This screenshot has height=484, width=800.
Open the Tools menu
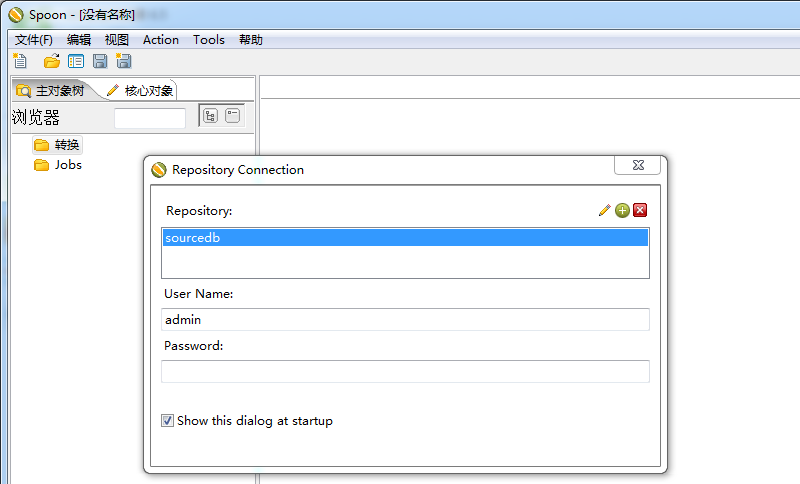[209, 40]
